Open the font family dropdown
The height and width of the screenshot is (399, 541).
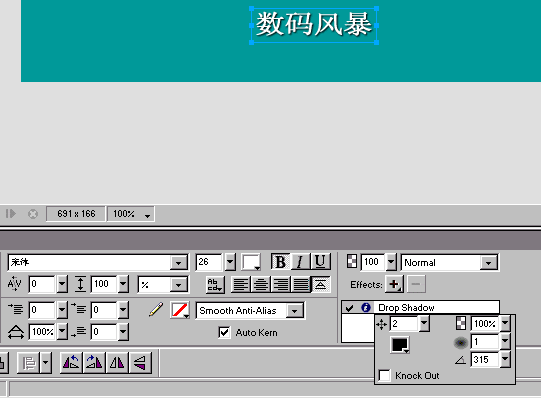178,263
